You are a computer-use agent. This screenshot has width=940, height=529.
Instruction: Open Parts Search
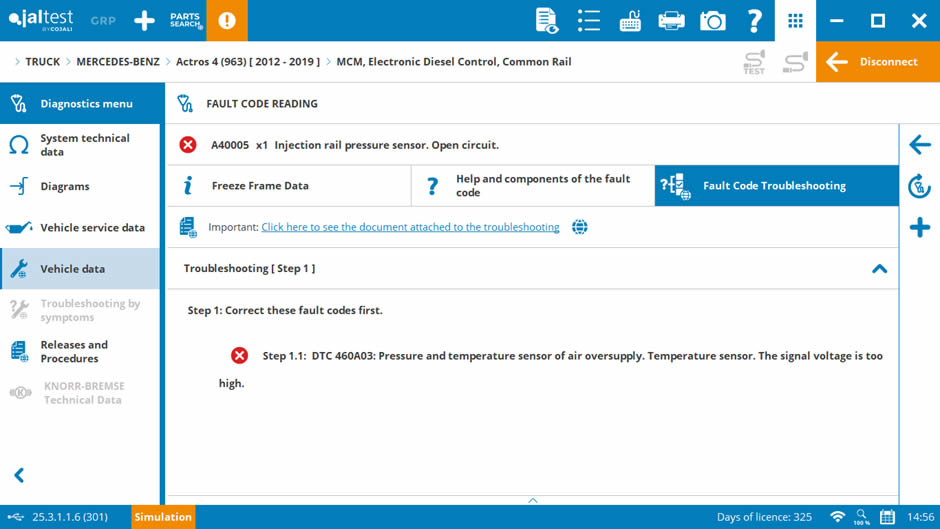tap(186, 20)
